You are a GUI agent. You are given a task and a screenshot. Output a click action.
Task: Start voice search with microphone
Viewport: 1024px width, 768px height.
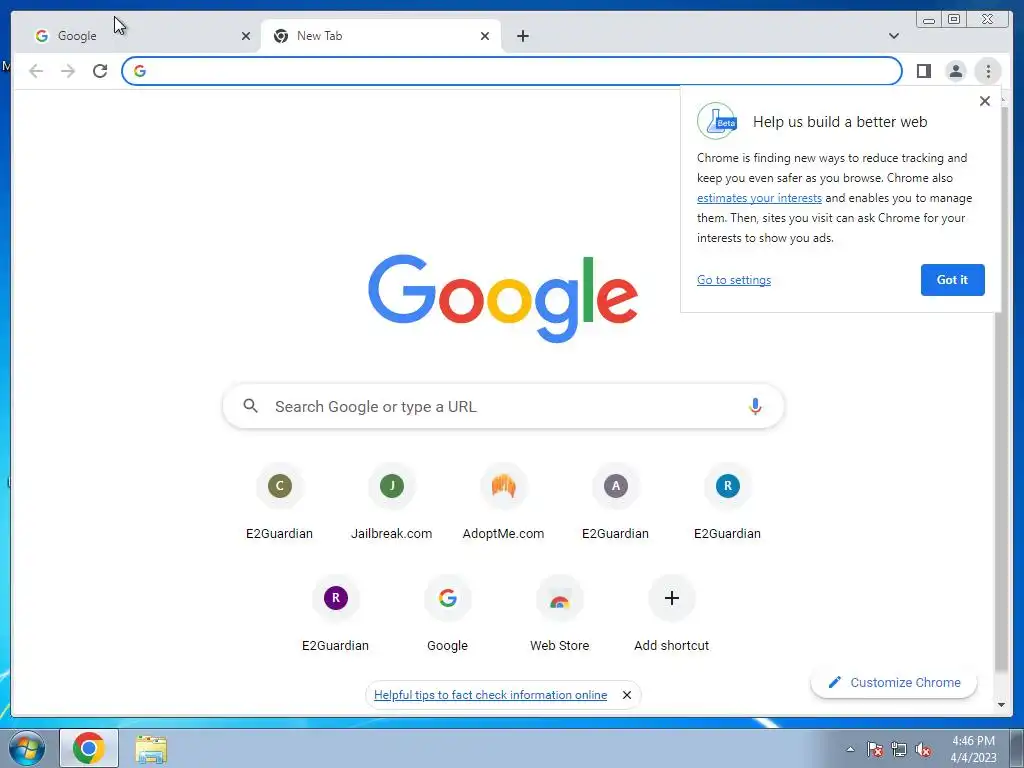pos(755,406)
